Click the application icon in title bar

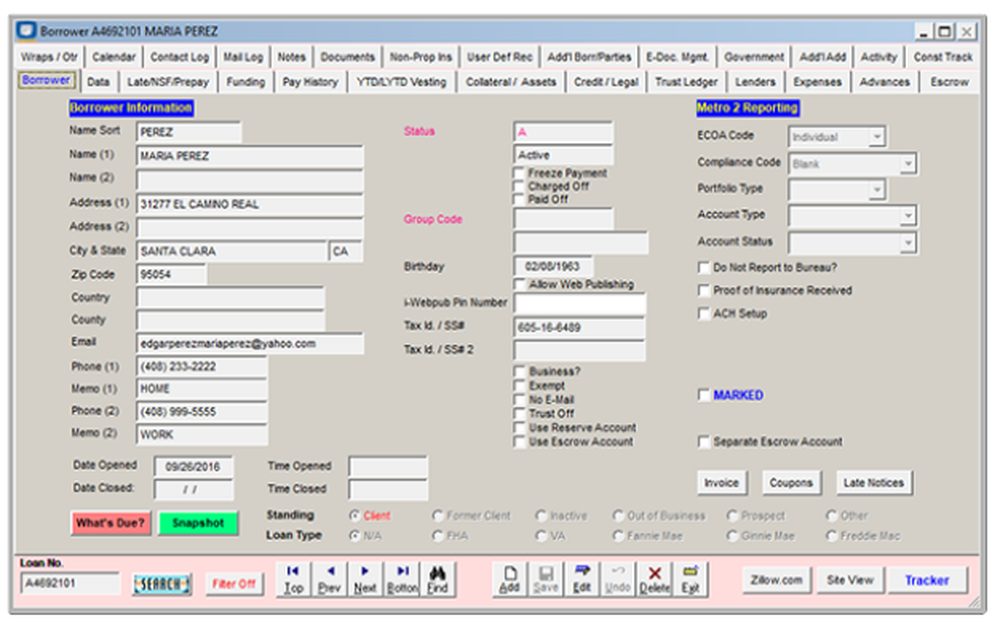click(26, 30)
